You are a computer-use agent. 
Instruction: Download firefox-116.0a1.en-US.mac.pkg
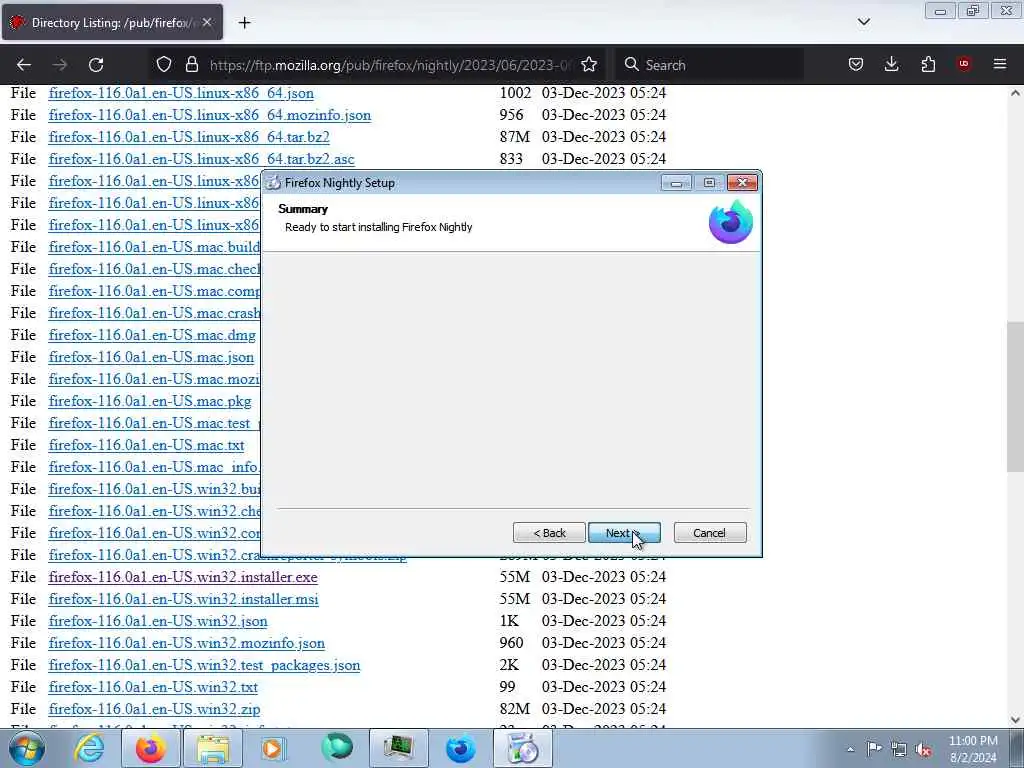tap(150, 401)
